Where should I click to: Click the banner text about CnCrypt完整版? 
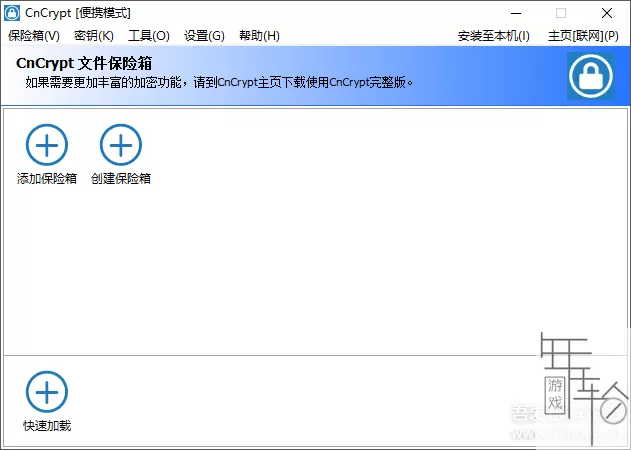(x=219, y=83)
